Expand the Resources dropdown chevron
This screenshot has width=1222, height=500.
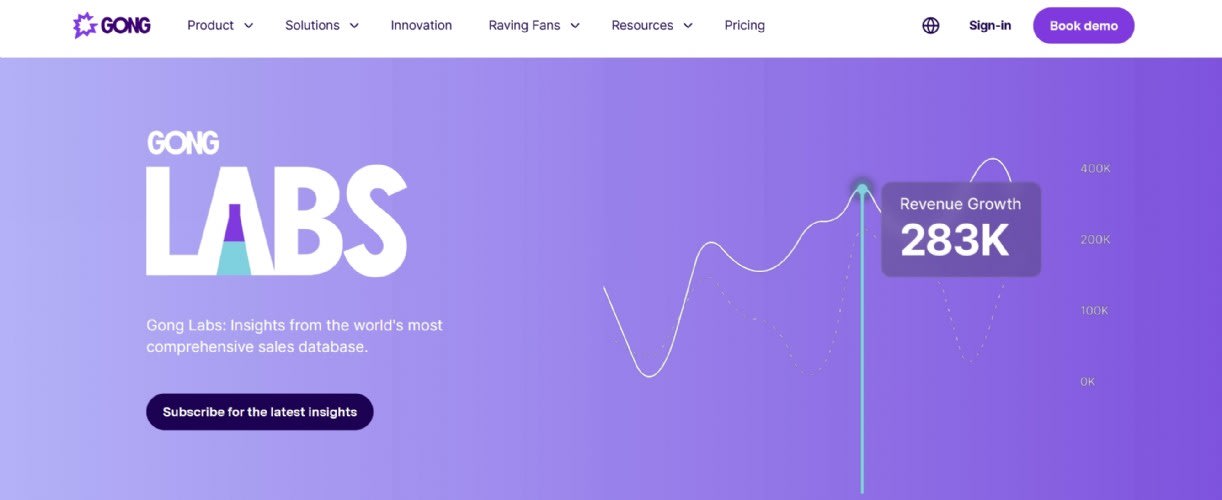pyautogui.click(x=688, y=26)
